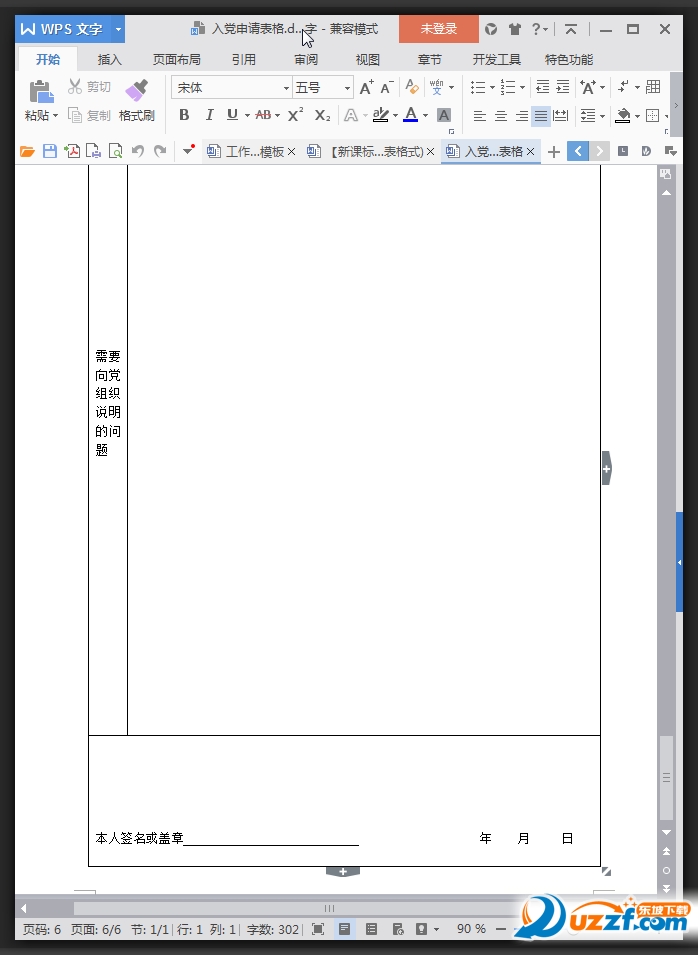
Task: Click the superscript X² icon
Action: (295, 115)
